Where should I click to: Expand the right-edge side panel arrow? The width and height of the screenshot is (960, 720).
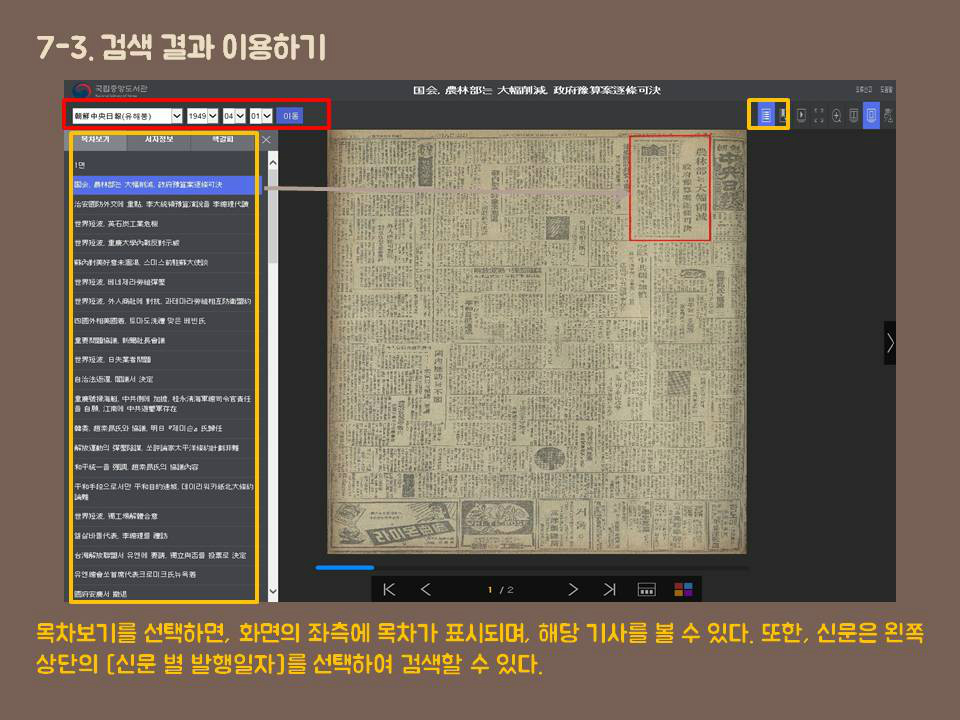(x=890, y=343)
